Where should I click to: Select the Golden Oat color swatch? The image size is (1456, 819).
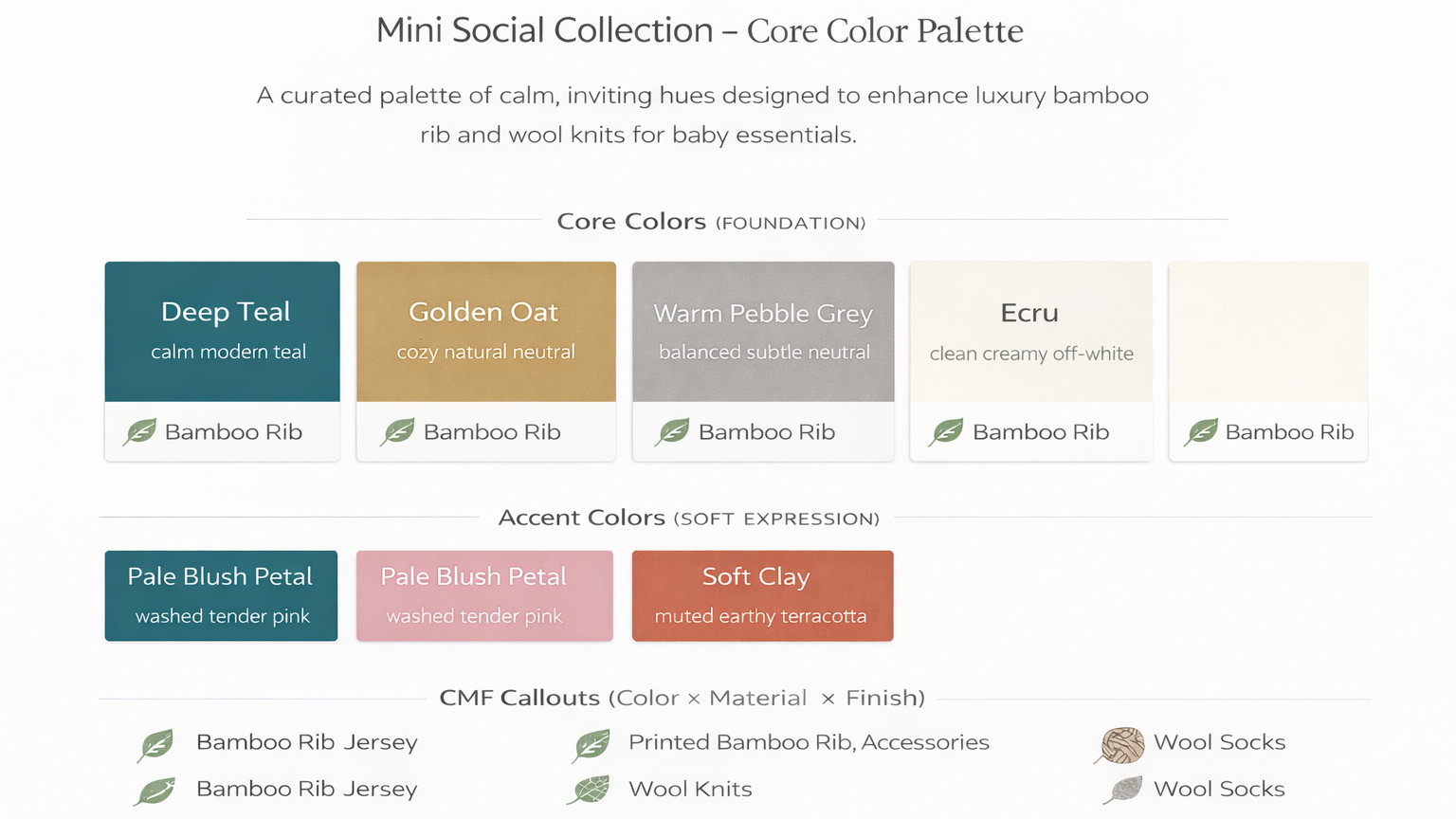485,332
